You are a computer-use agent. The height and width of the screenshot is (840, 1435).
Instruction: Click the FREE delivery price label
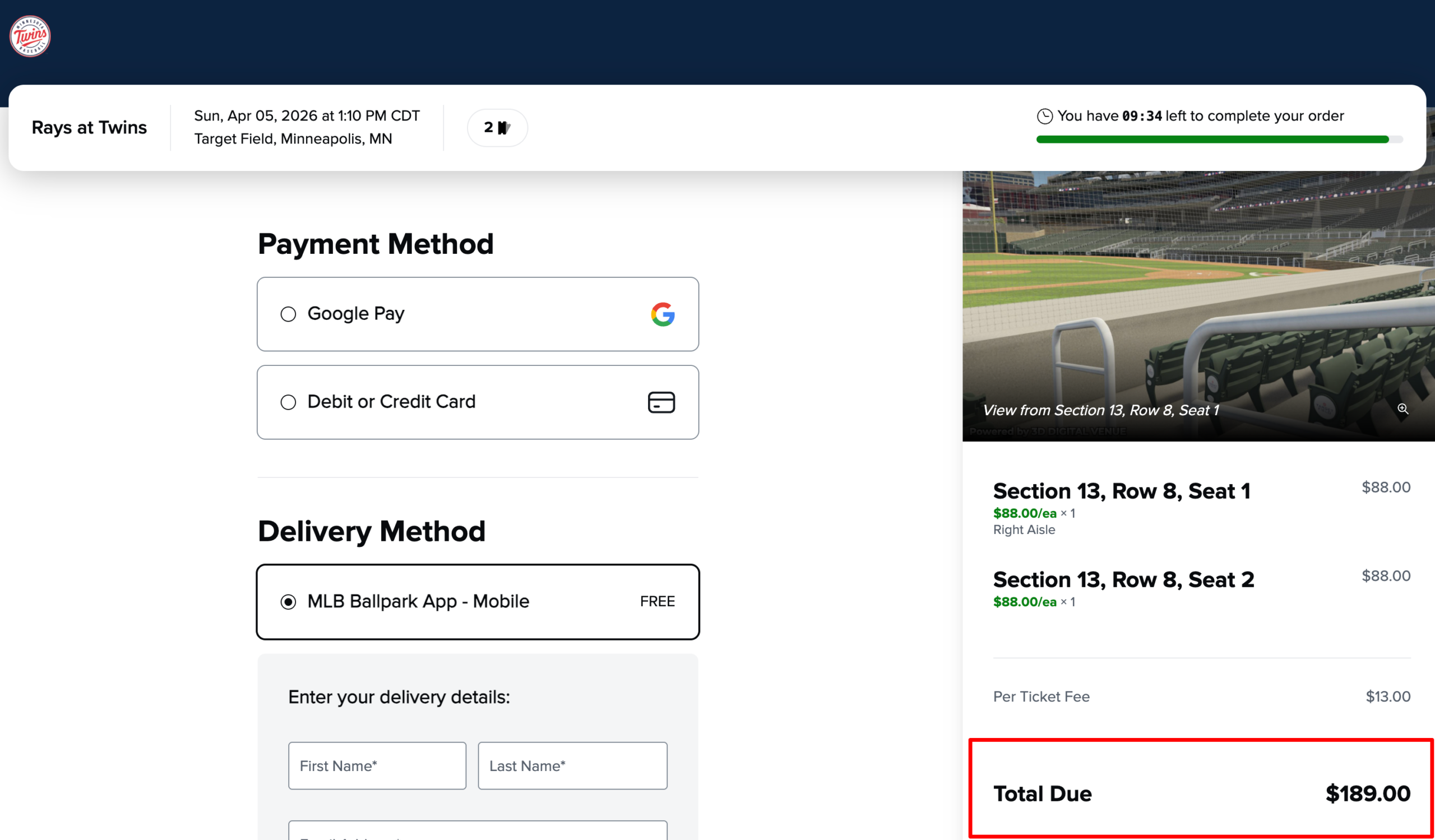(x=657, y=601)
